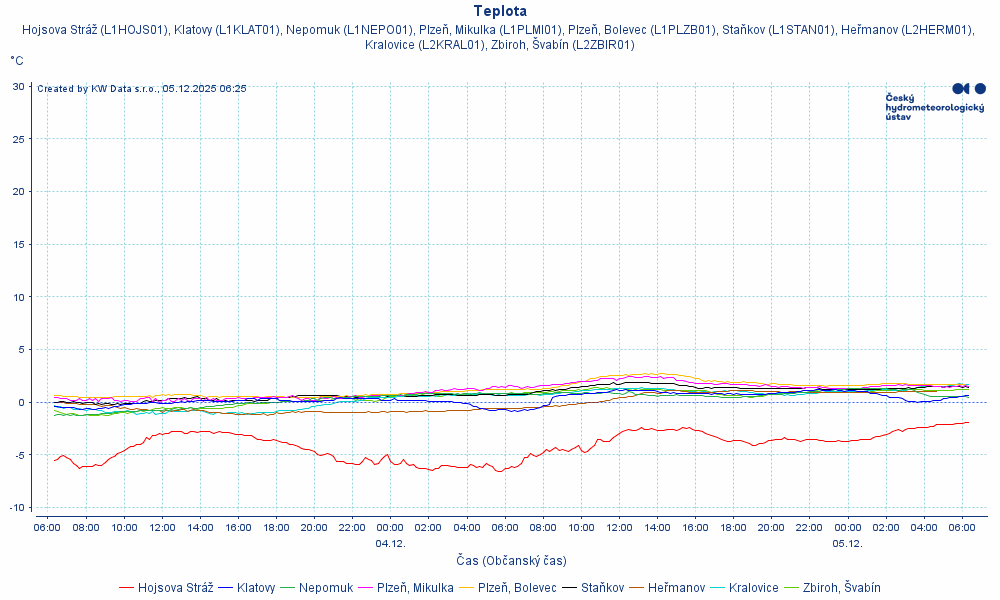Toggle the Nepomuk series legend label

point(326,588)
